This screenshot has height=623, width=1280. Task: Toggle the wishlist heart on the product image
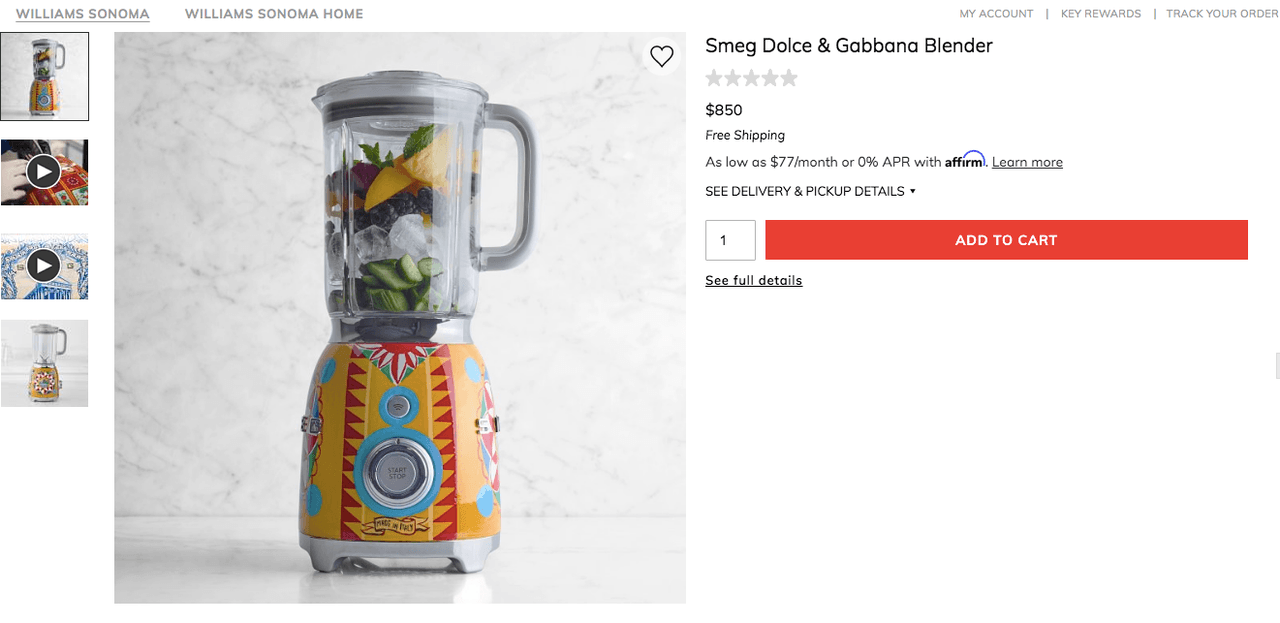pos(661,56)
